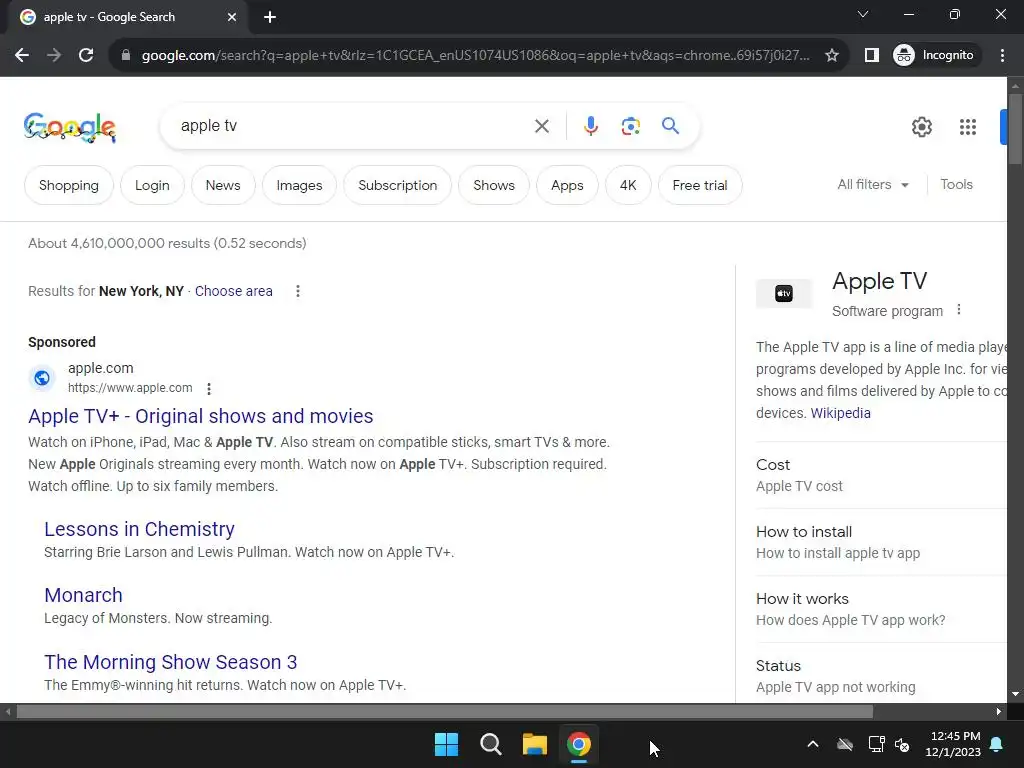Image resolution: width=1024 pixels, height=768 pixels.
Task: Open The Morning Show Season 3
Action: pyautogui.click(x=170, y=662)
